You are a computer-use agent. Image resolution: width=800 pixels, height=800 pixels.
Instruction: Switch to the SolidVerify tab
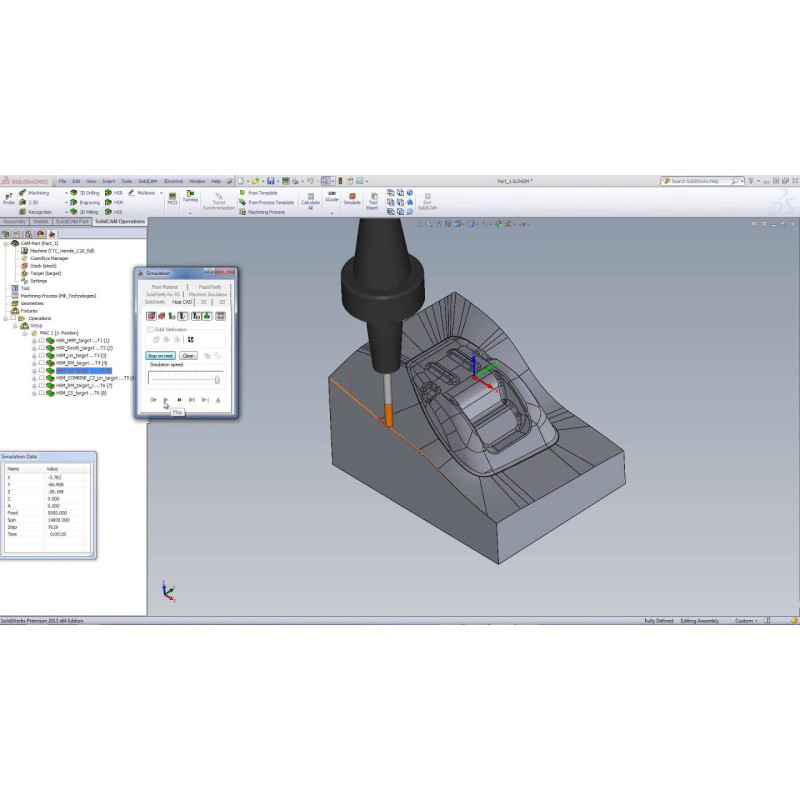(156, 301)
